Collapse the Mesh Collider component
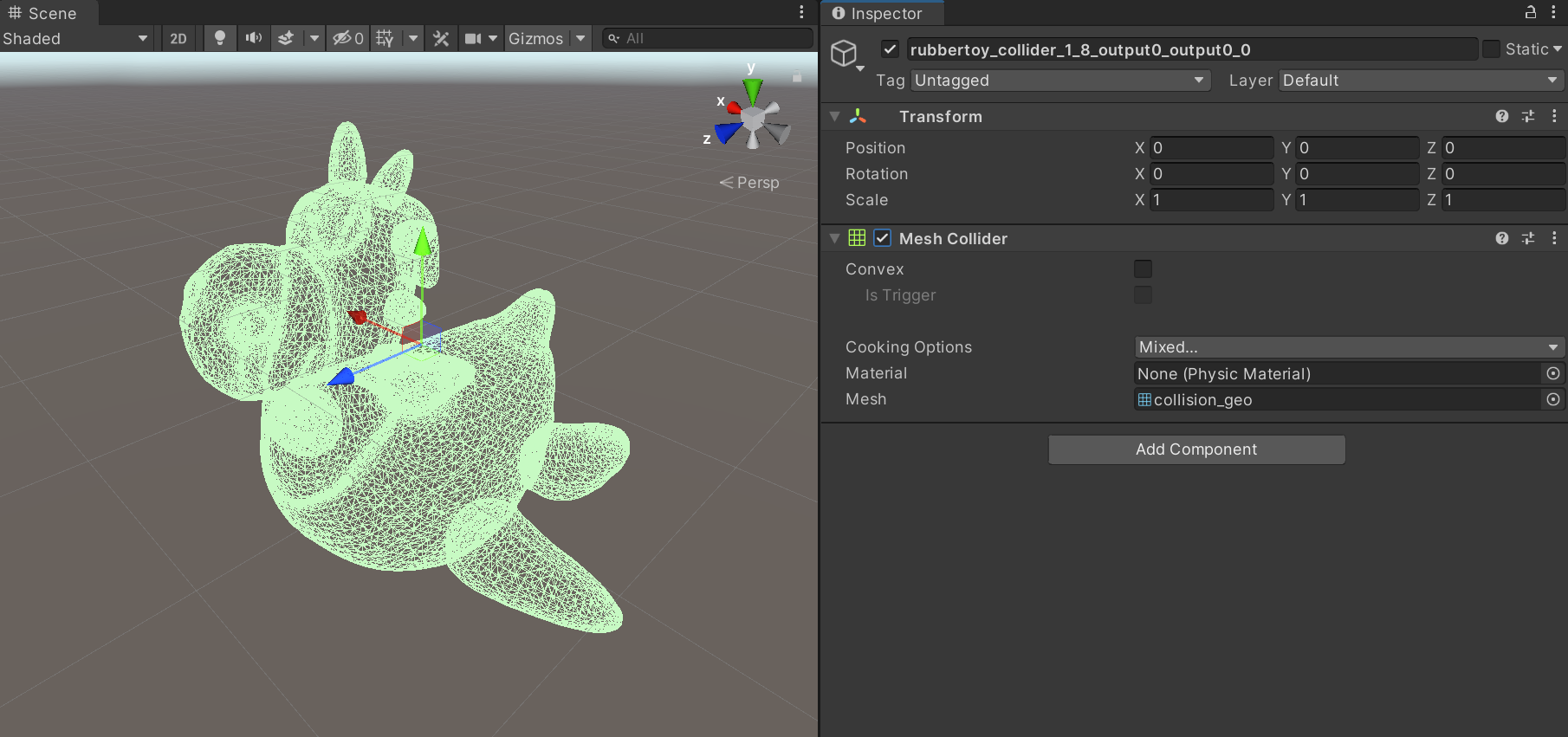 tap(835, 238)
